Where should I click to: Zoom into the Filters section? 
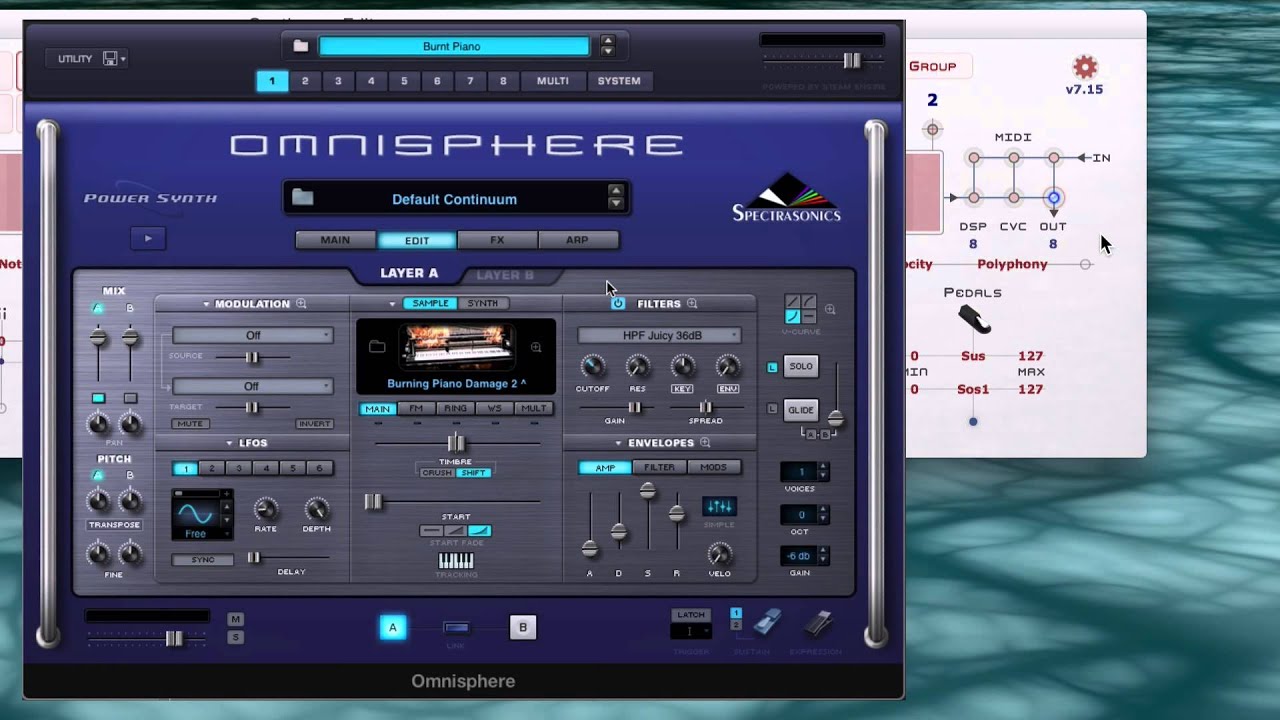692,304
